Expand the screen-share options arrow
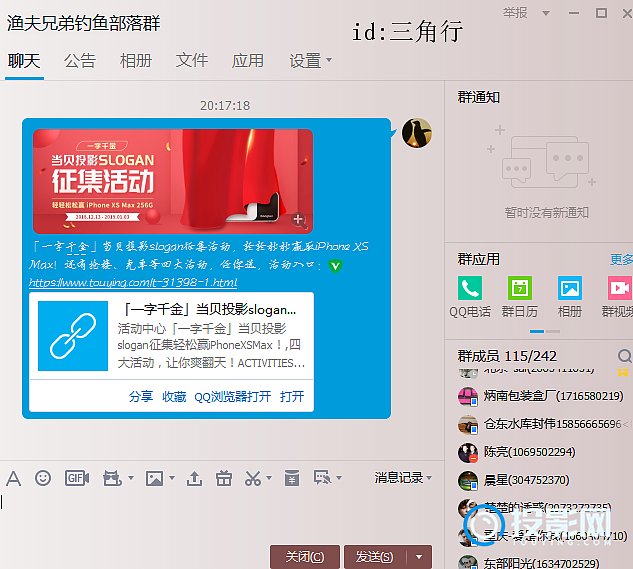The height and width of the screenshot is (569, 633). tap(339, 478)
